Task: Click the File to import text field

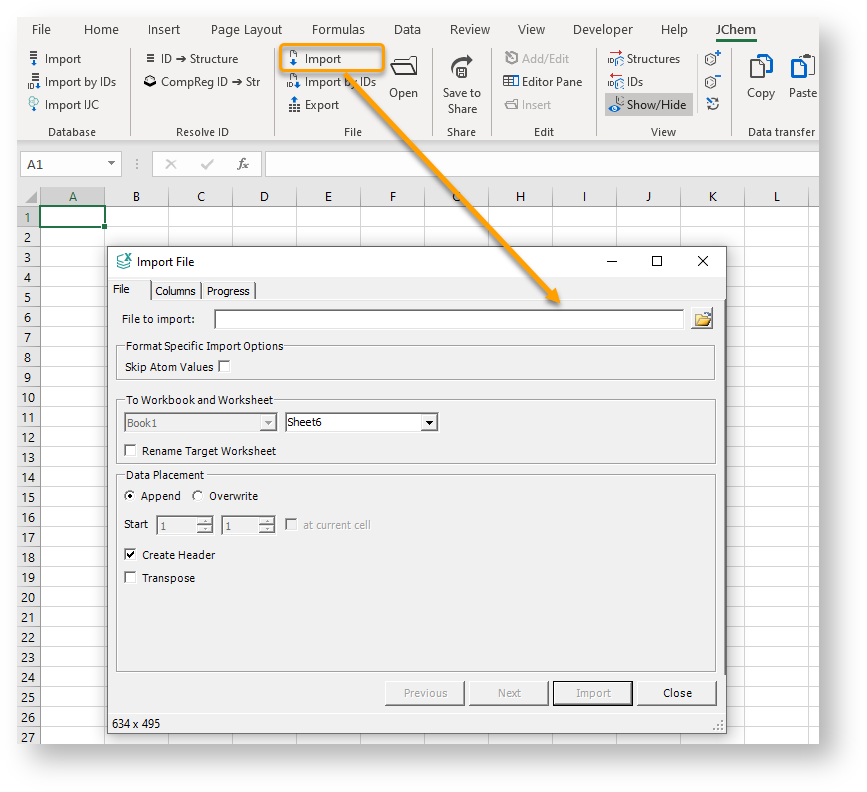Action: pos(449,320)
